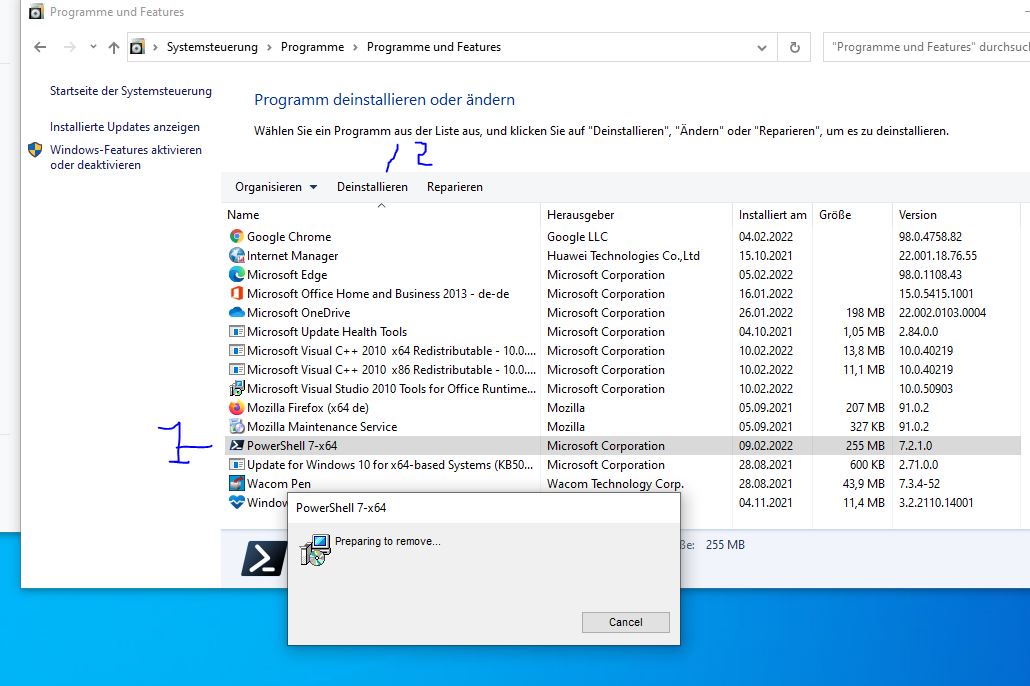1030x686 pixels.
Task: Click the Microsoft Office Home and Business icon
Action: [x=236, y=294]
